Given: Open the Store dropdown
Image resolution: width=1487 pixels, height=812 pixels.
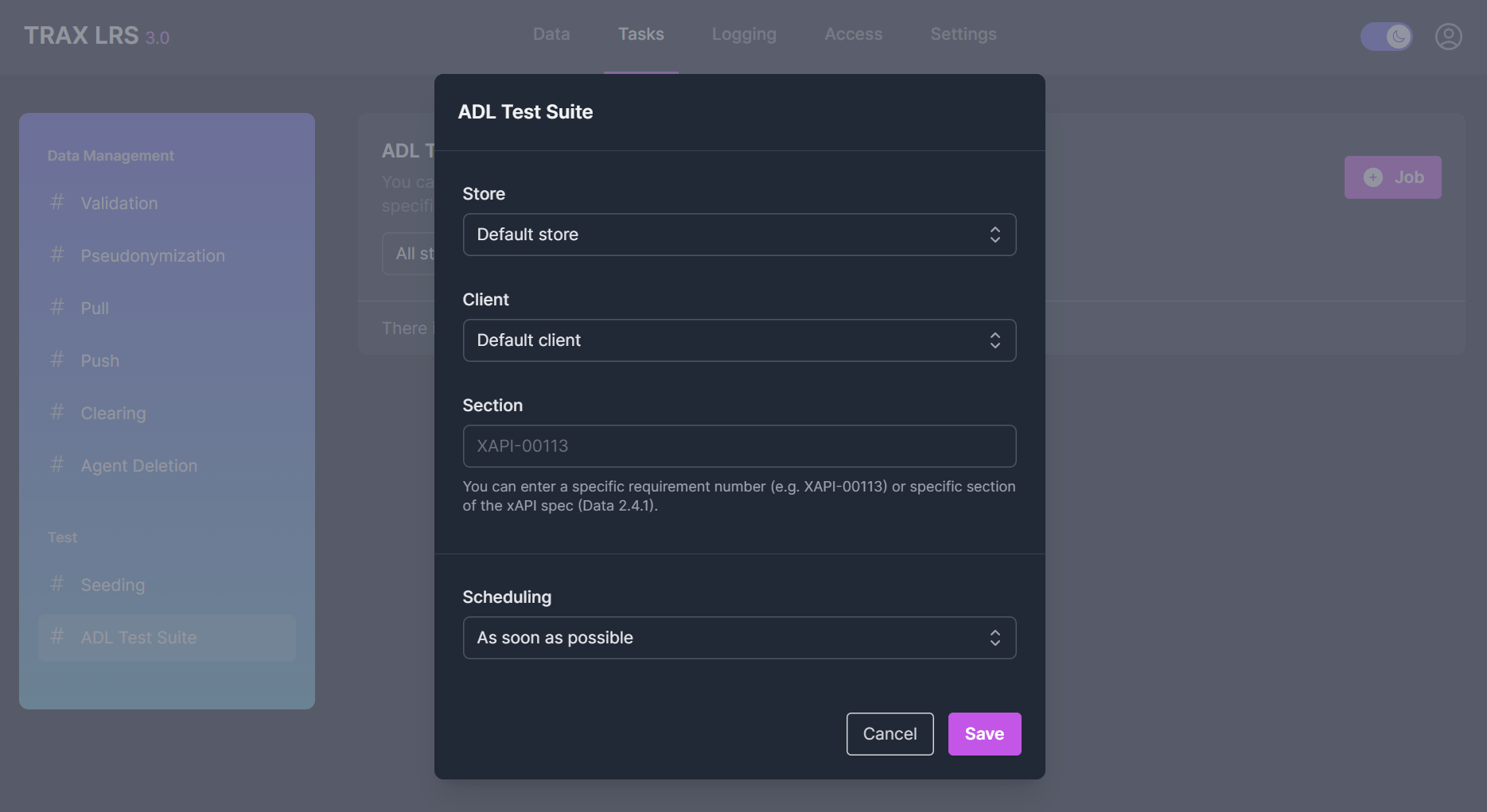Looking at the screenshot, I should pyautogui.click(x=738, y=235).
